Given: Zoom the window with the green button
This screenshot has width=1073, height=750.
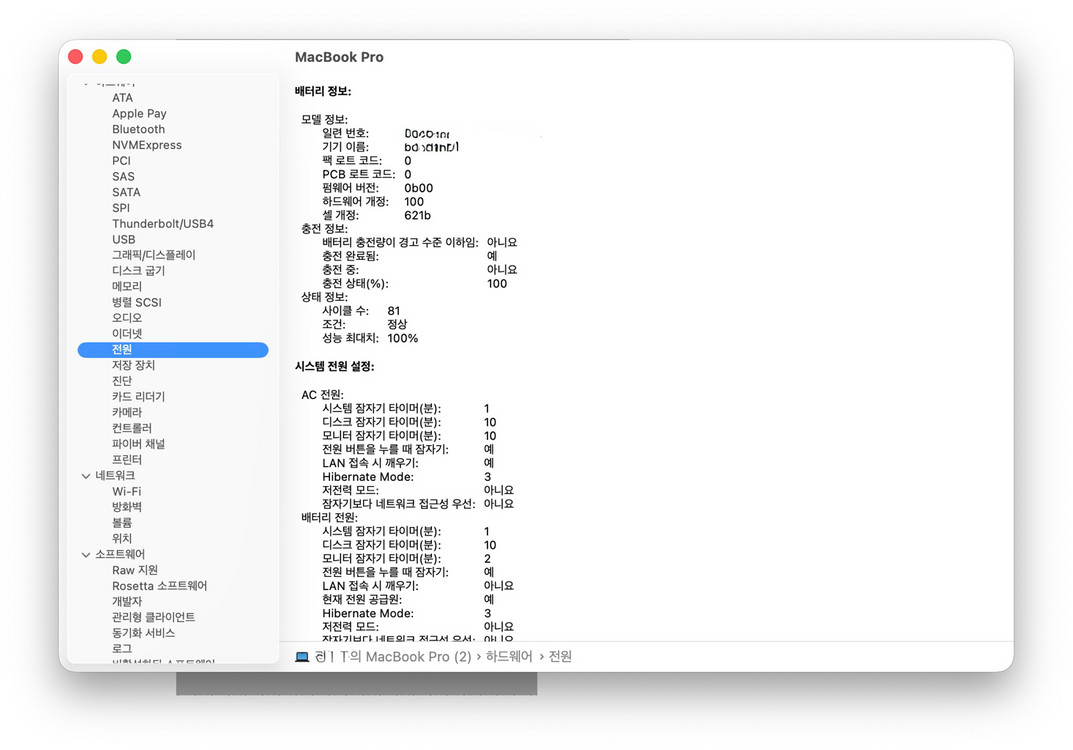Looking at the screenshot, I should [x=124, y=57].
